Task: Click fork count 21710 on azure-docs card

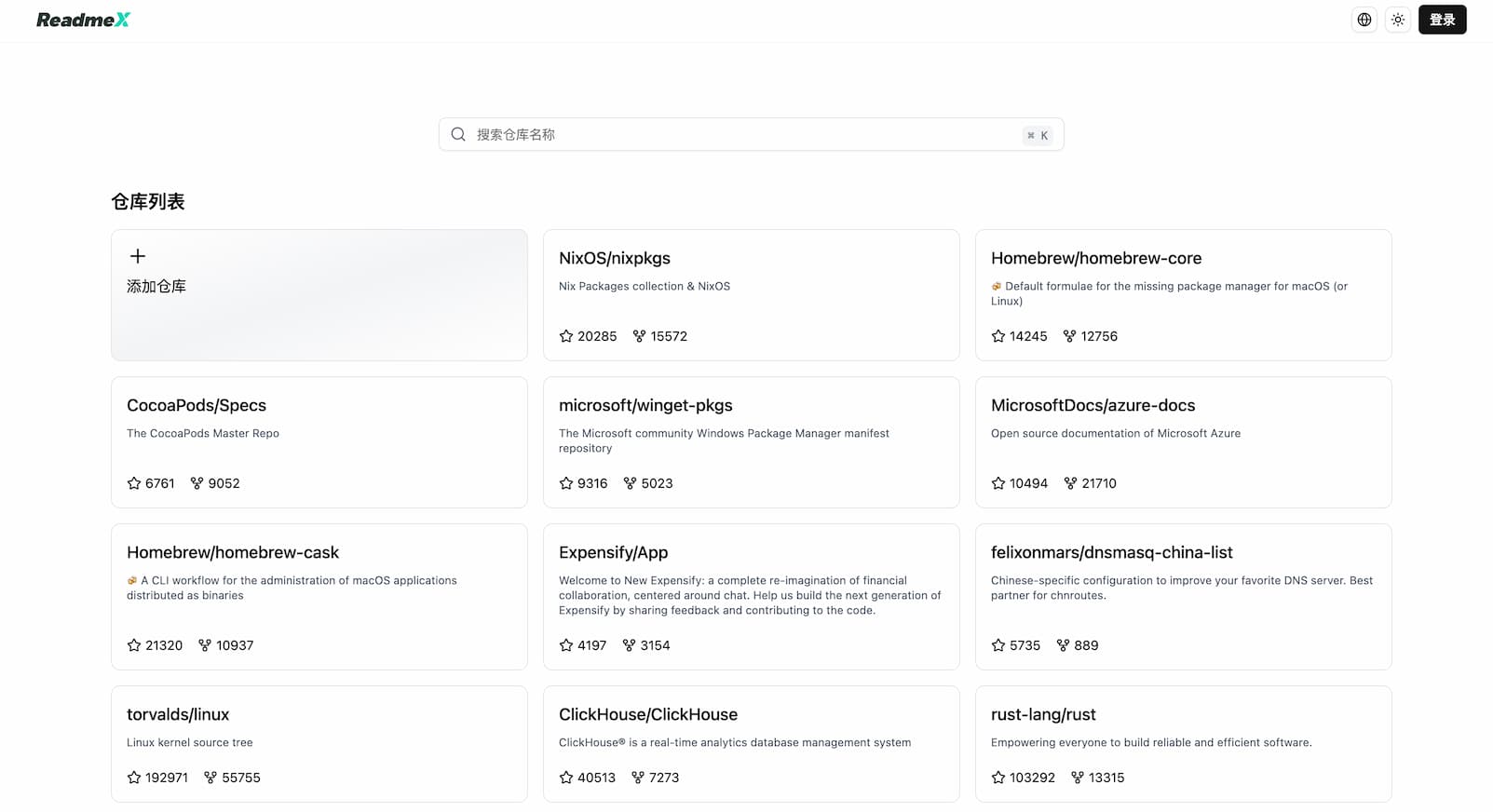Action: coord(1099,483)
